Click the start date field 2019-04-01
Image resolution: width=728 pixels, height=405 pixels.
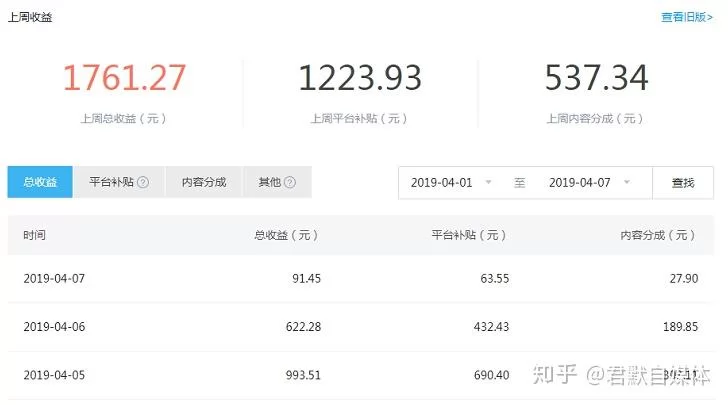(441, 183)
